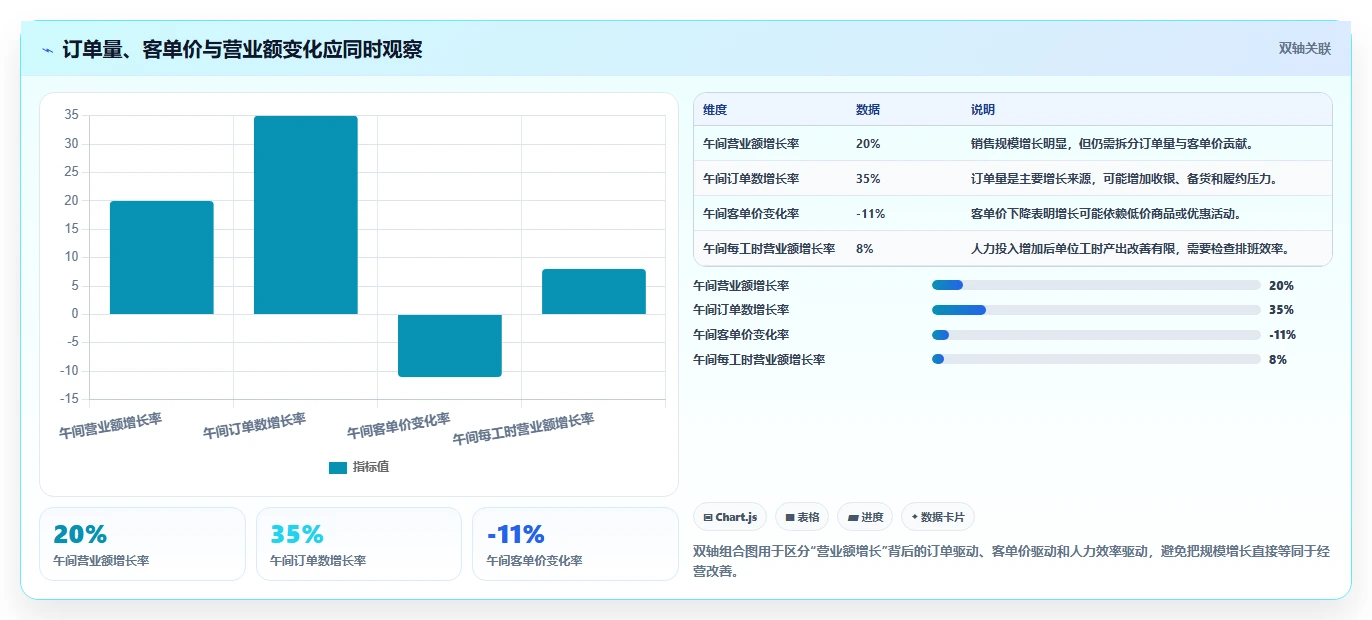Screen dimensions: 1372x620
Task: Click the description starting 销售规模增长明显
Action: point(1112,144)
